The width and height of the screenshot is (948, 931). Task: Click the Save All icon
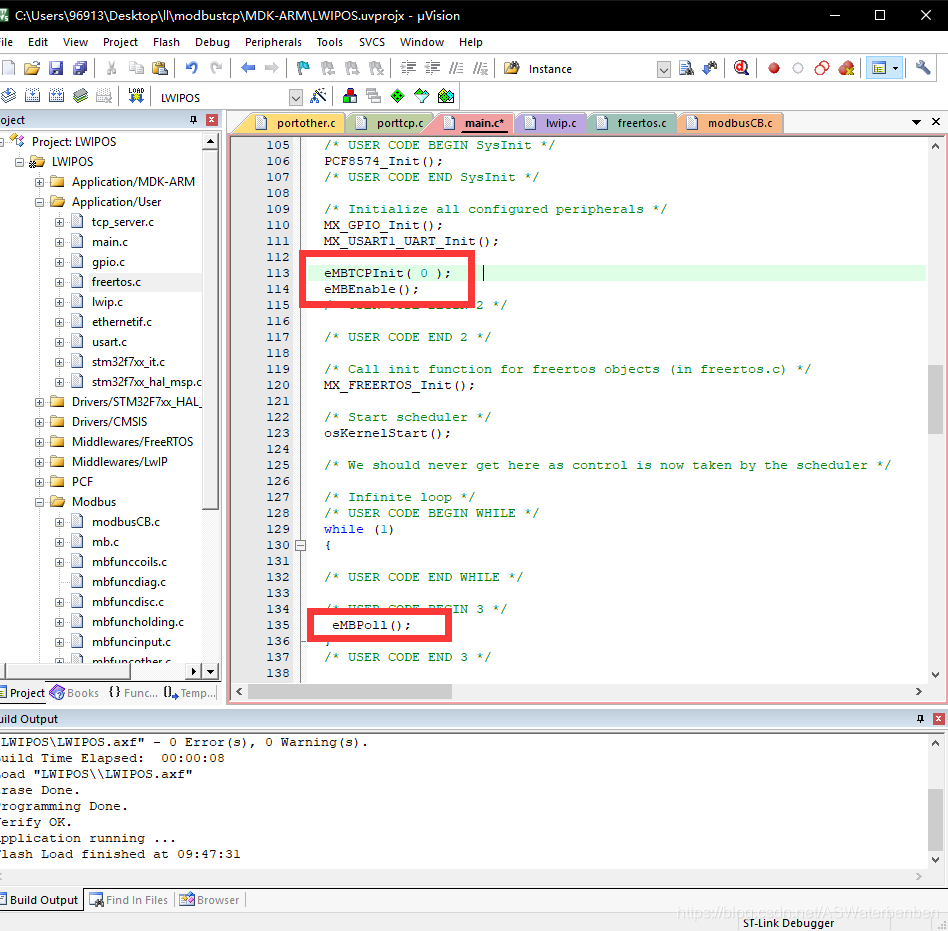click(x=80, y=68)
